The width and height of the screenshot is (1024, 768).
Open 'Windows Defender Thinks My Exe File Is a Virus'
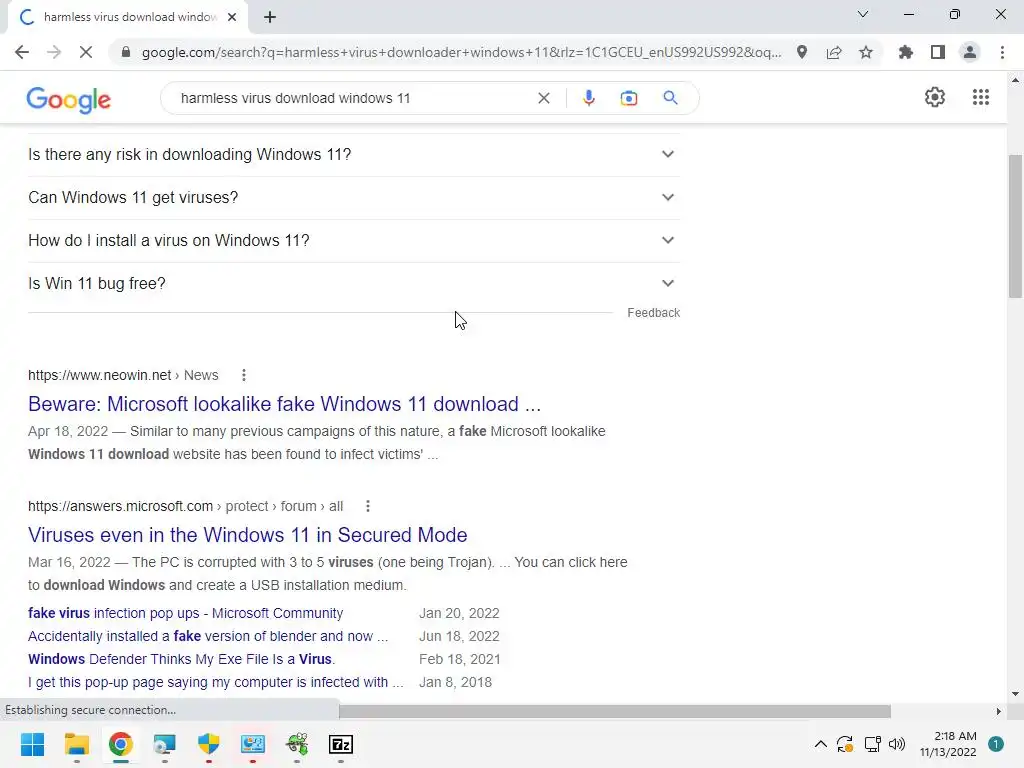181,659
